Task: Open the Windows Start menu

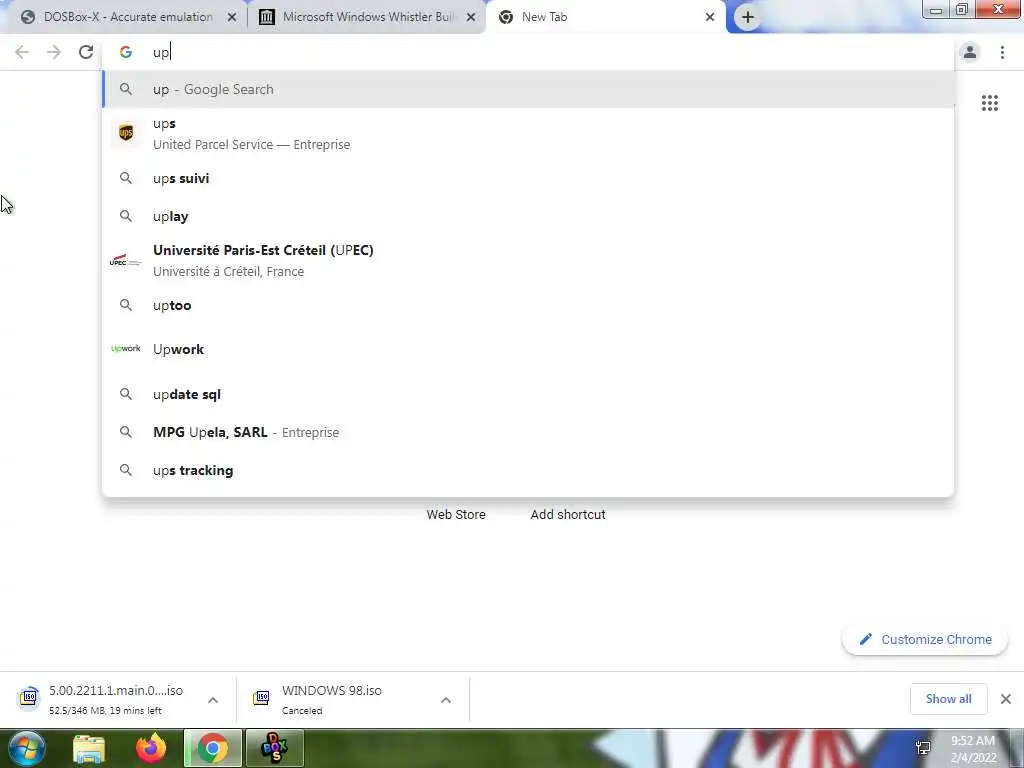Action: pyautogui.click(x=26, y=748)
